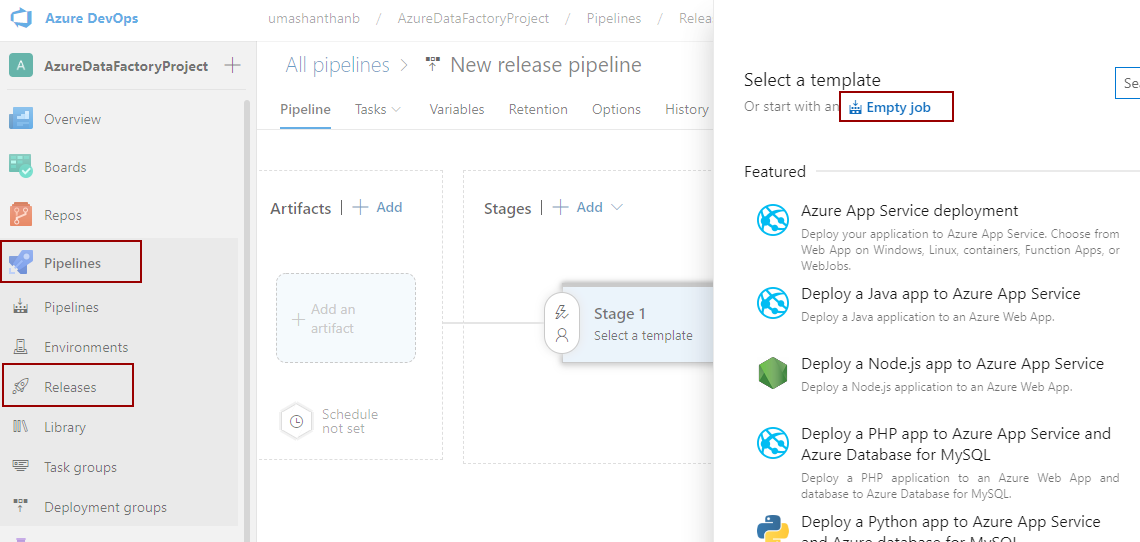Expand the Tasks tab dropdown chevron

(x=396, y=109)
